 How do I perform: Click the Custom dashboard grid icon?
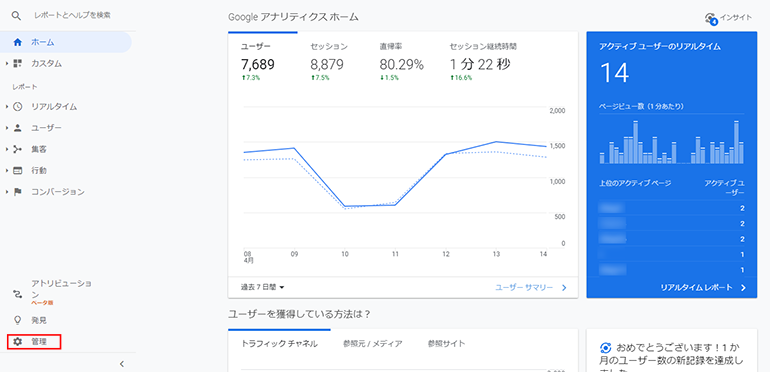point(18,63)
